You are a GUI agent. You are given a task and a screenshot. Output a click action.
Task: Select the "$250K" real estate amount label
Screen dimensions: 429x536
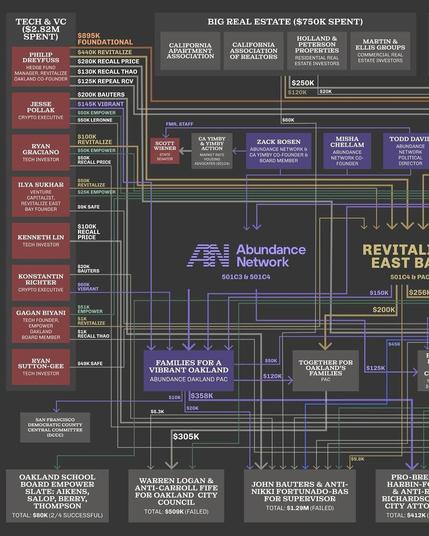click(303, 83)
